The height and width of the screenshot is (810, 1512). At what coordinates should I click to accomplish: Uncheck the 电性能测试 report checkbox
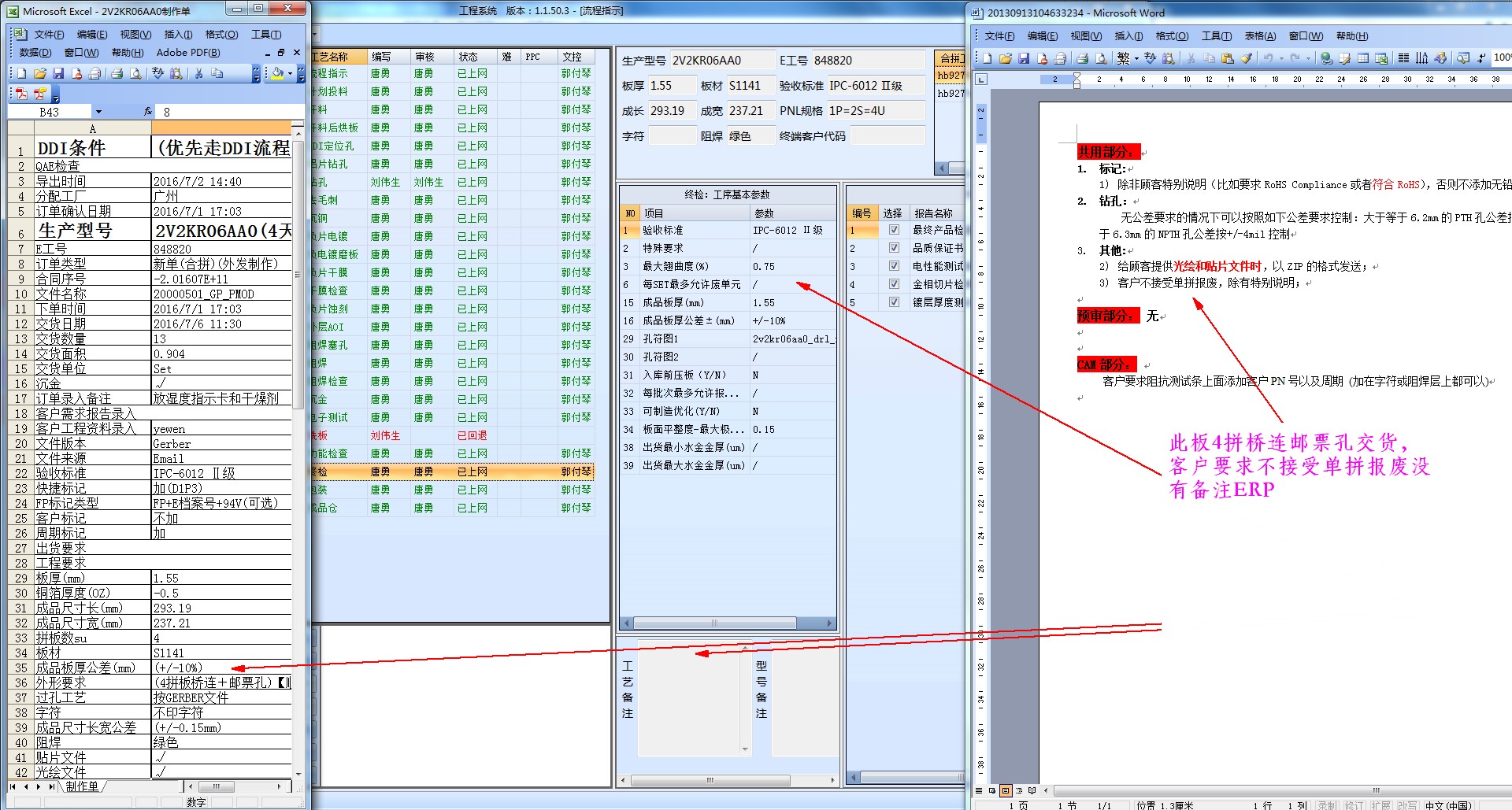[894, 266]
